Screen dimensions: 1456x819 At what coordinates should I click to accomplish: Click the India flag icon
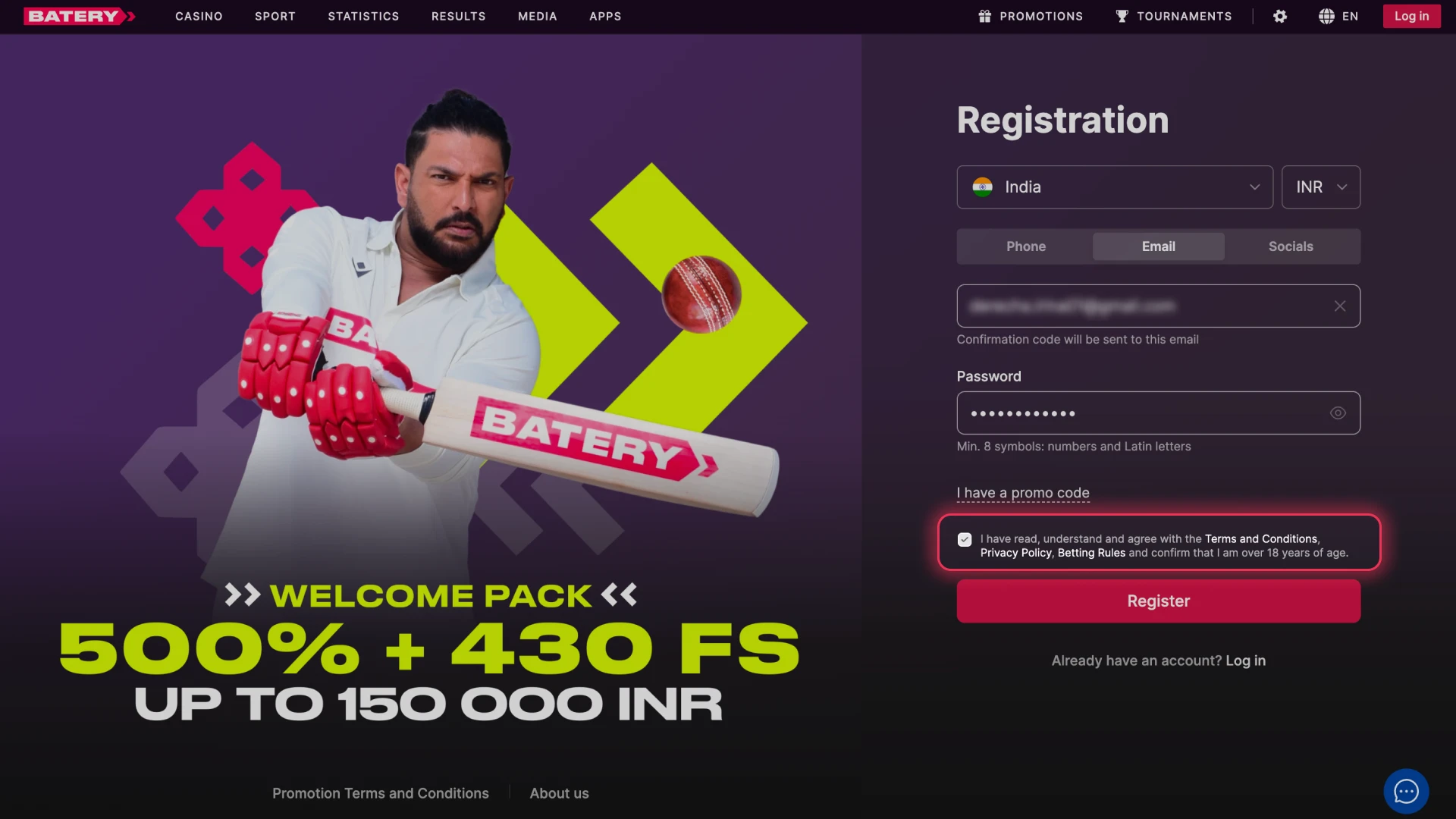(982, 187)
